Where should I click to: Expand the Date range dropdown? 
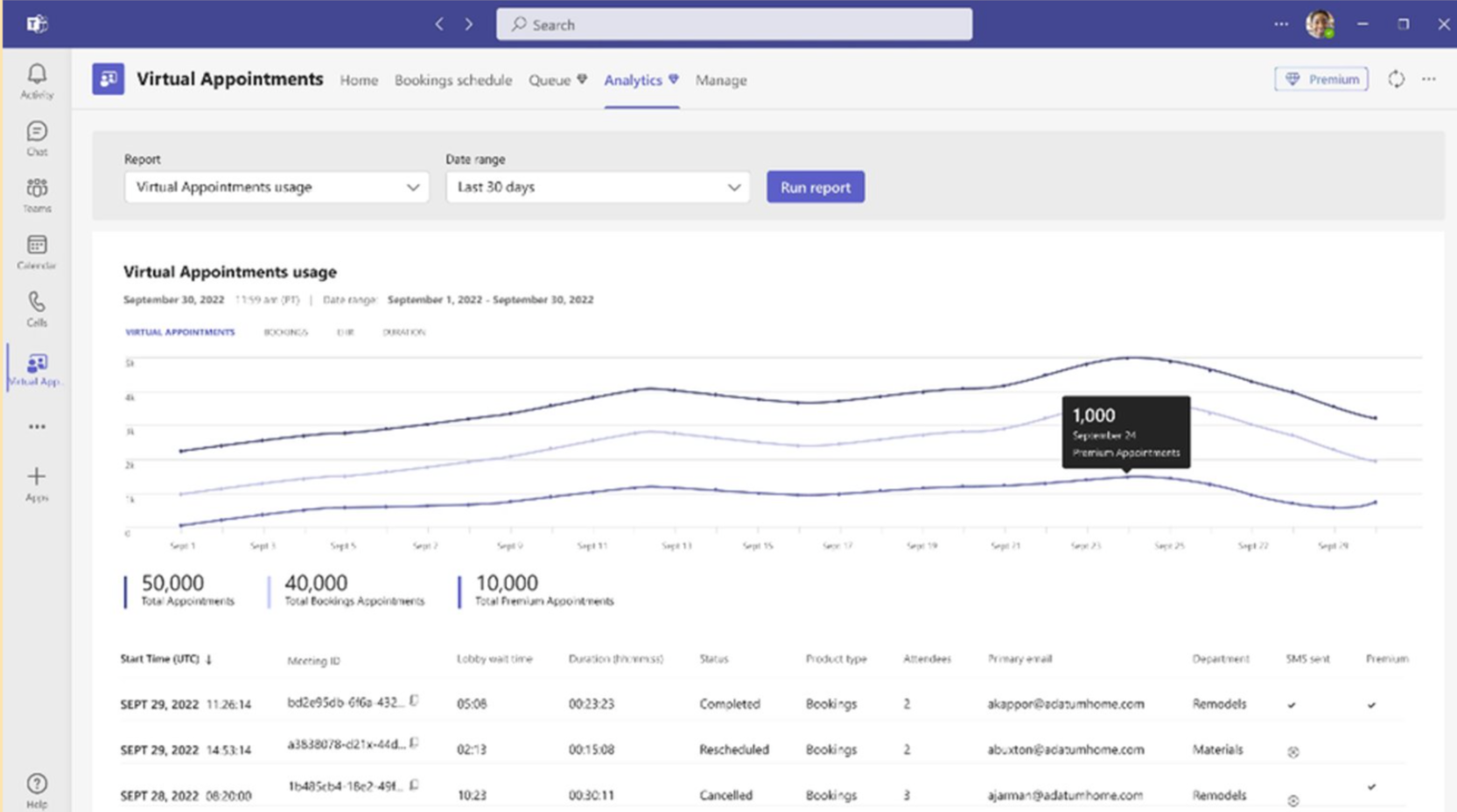click(x=598, y=187)
